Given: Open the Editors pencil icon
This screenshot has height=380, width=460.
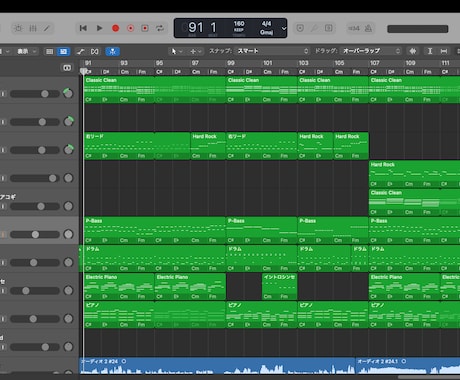Looking at the screenshot, I should tap(47, 28).
